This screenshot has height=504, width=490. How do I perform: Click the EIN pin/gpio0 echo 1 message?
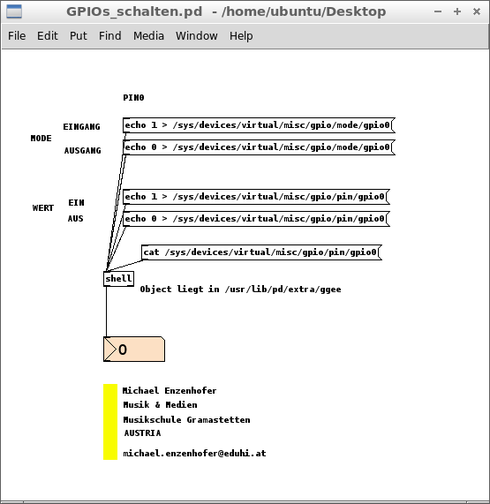click(256, 197)
